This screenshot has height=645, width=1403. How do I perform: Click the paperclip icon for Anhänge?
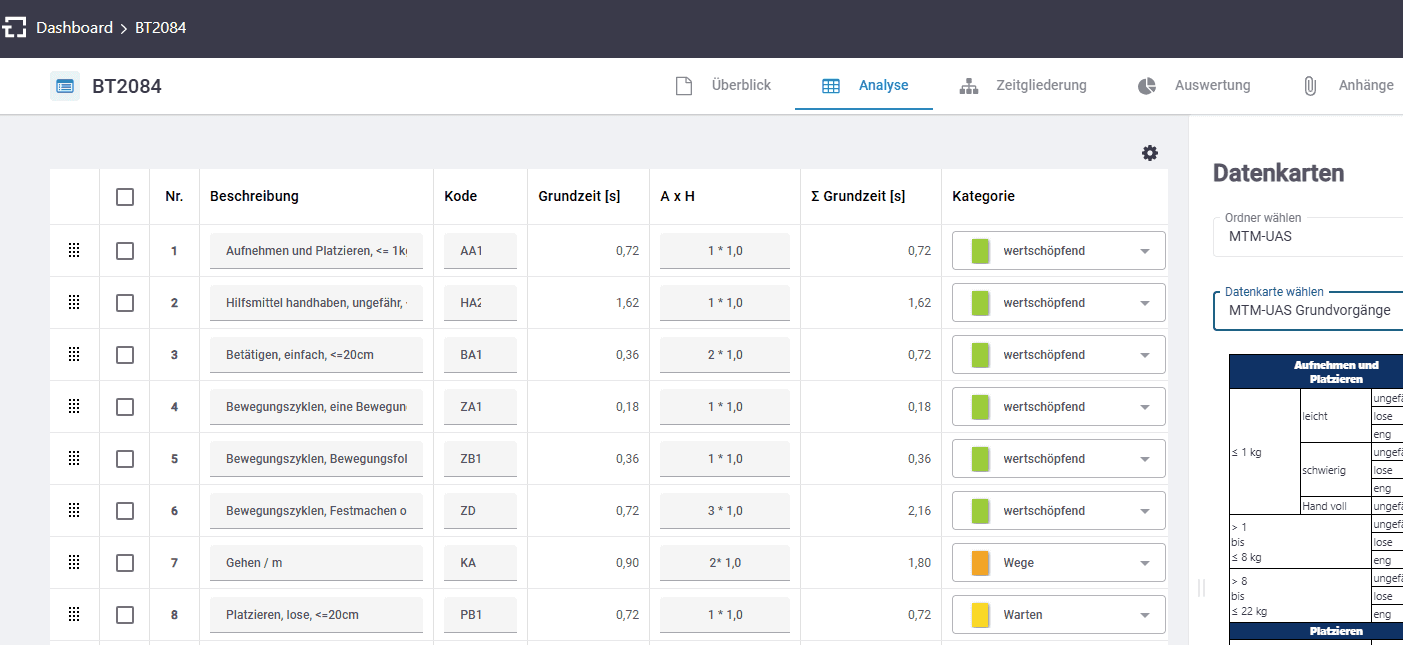pos(1309,86)
